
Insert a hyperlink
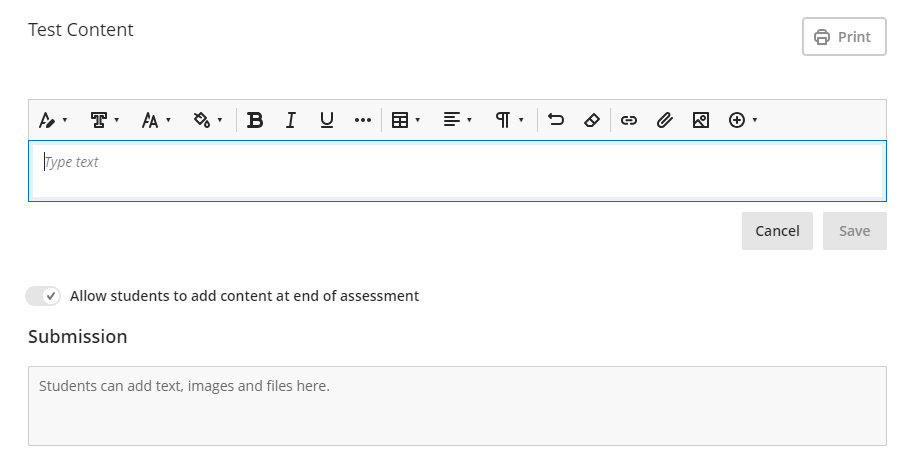pyautogui.click(x=629, y=120)
